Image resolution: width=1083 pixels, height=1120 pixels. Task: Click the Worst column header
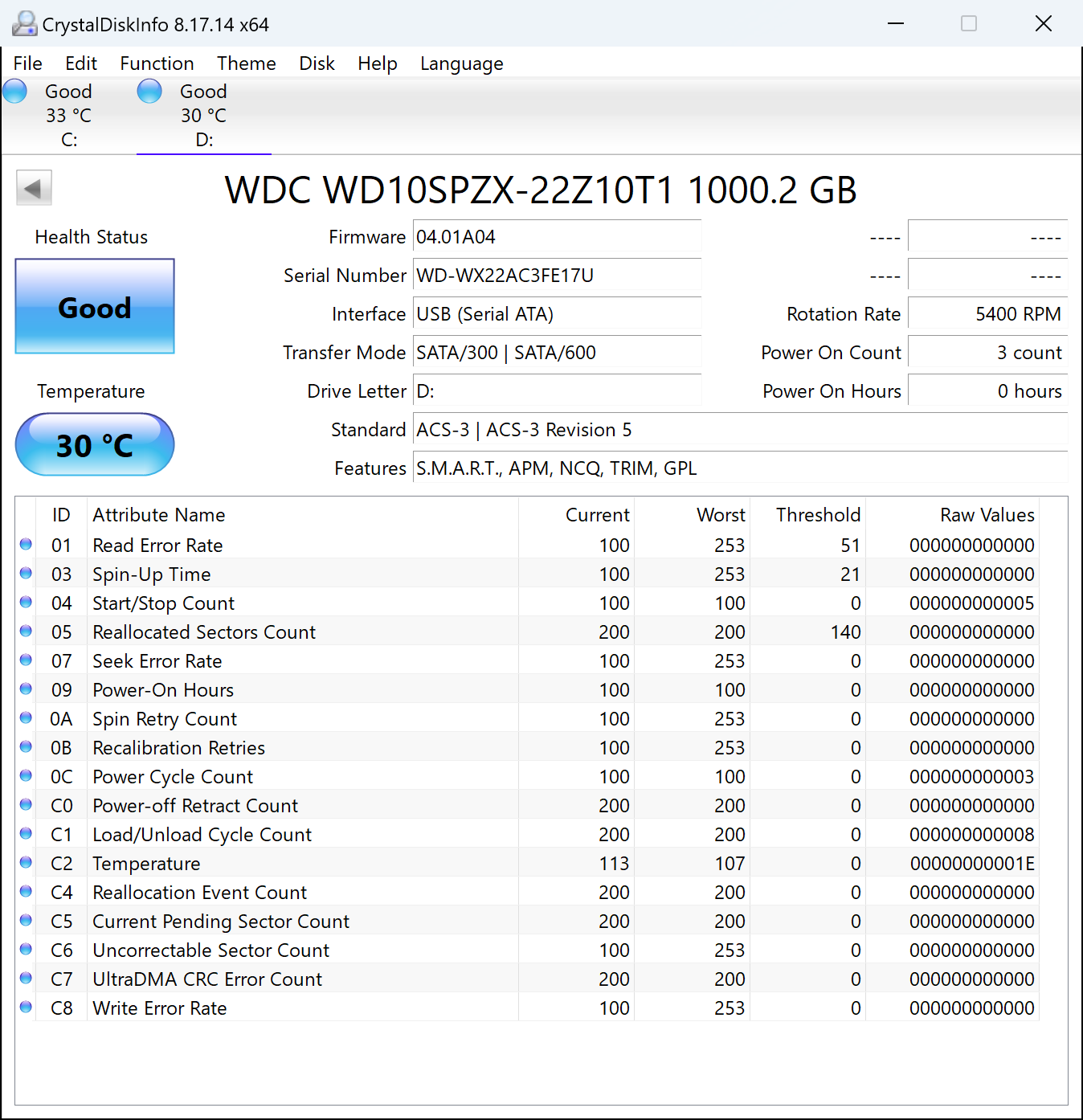[x=692, y=515]
